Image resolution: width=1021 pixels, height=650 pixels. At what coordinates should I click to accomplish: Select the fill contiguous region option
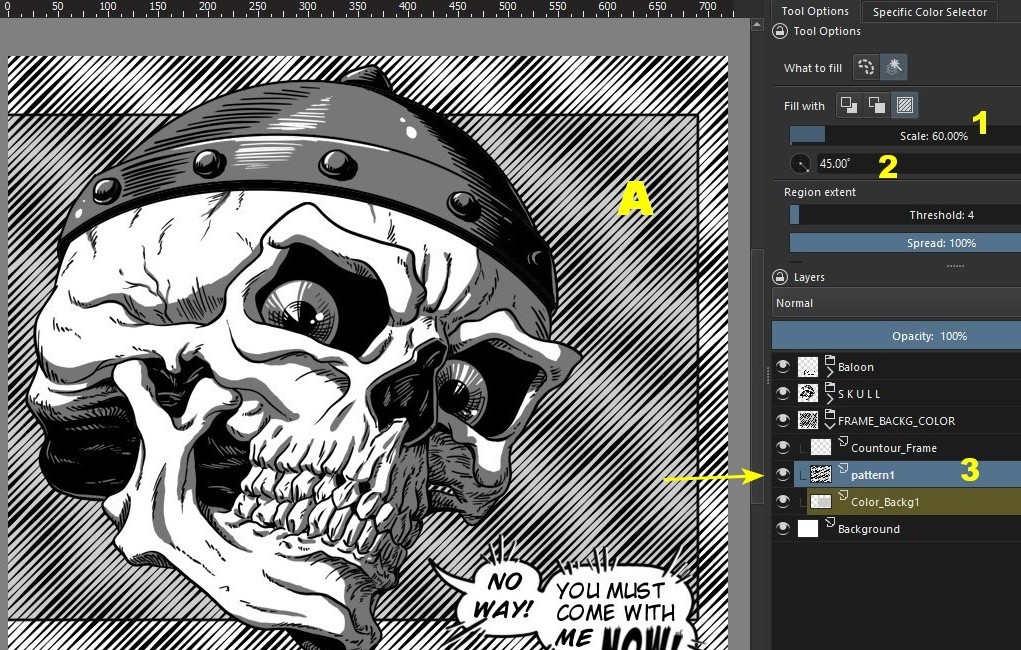click(x=868, y=67)
